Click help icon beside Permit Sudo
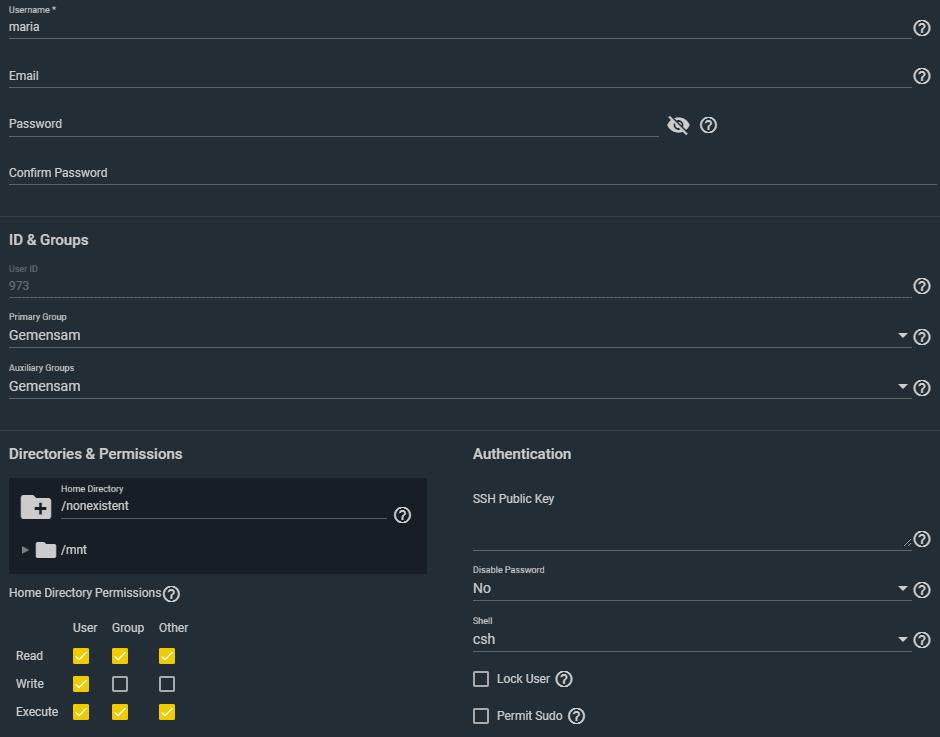940x737 pixels. click(x=576, y=716)
